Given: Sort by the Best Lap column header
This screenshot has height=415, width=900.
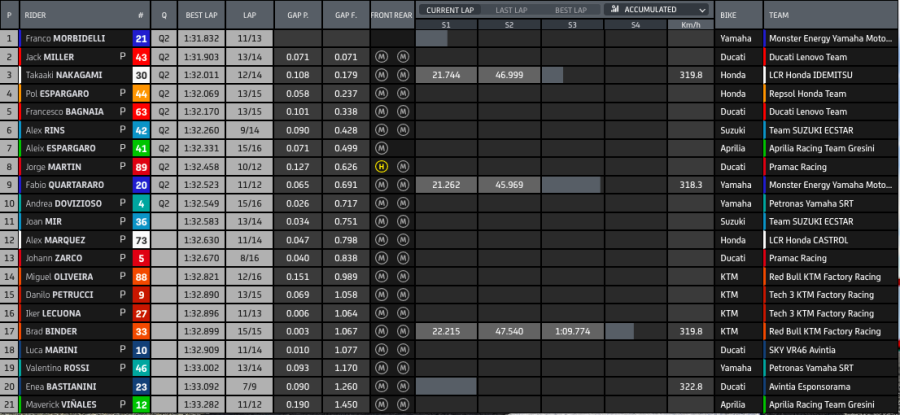Looking at the screenshot, I should 203,17.
